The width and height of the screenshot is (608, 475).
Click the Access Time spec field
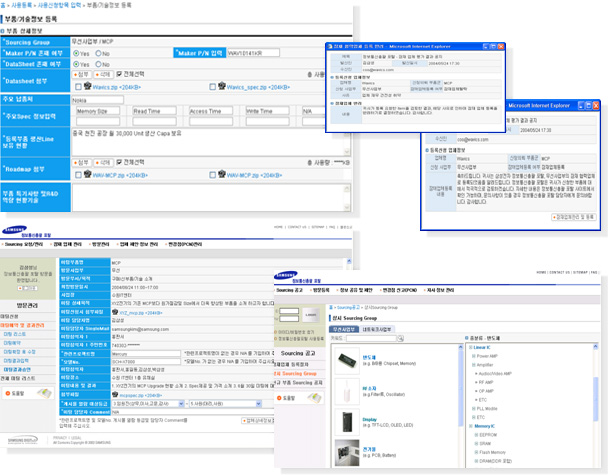tap(211, 111)
